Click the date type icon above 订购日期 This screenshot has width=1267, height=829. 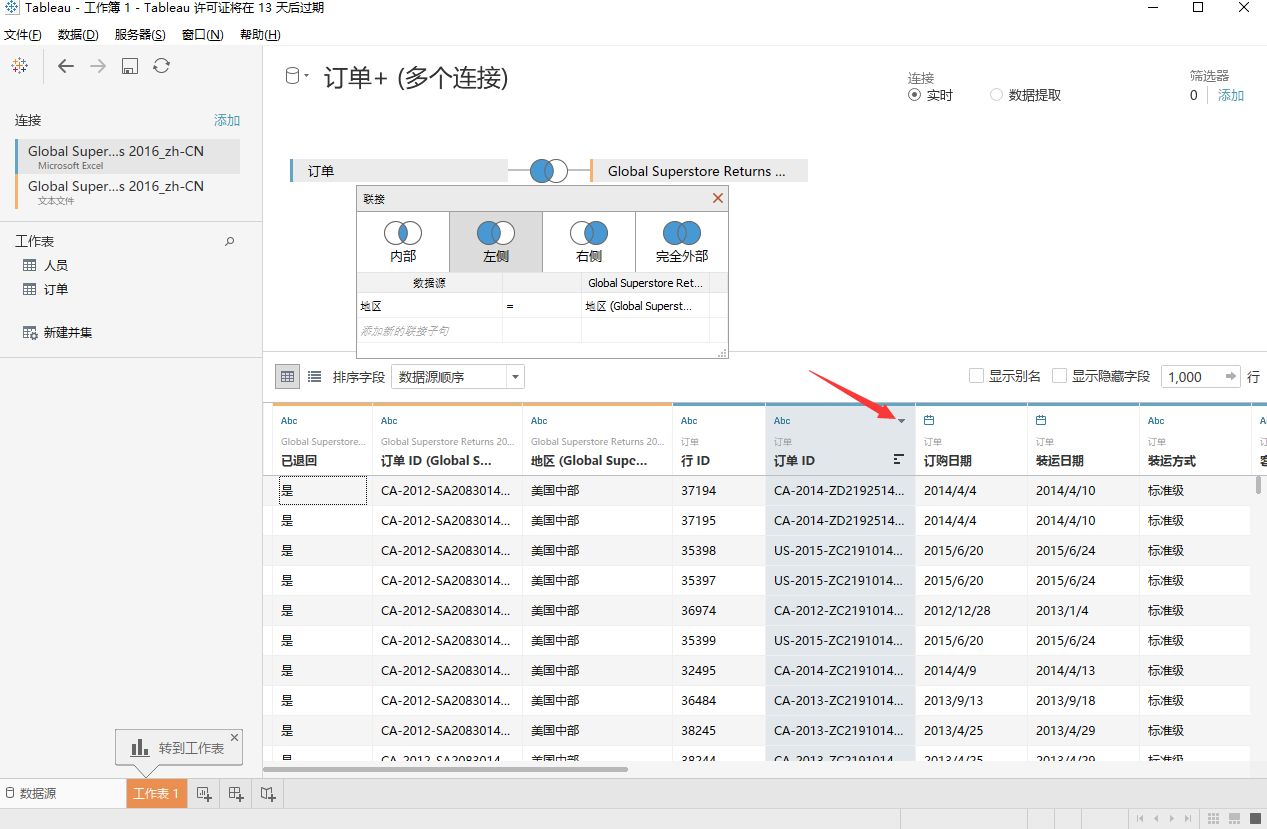pos(929,420)
